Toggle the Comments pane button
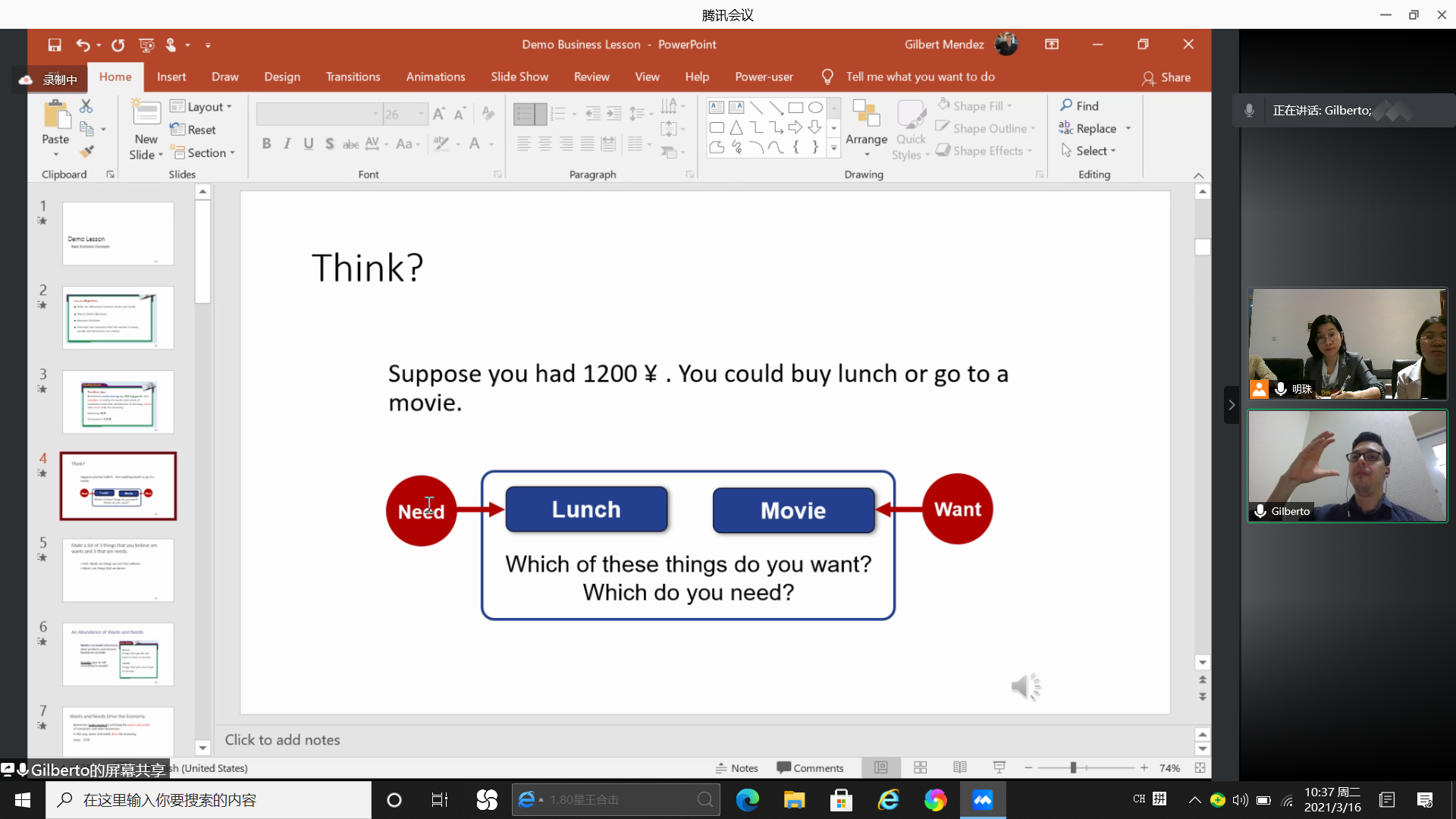Image resolution: width=1456 pixels, height=819 pixels. tap(810, 767)
